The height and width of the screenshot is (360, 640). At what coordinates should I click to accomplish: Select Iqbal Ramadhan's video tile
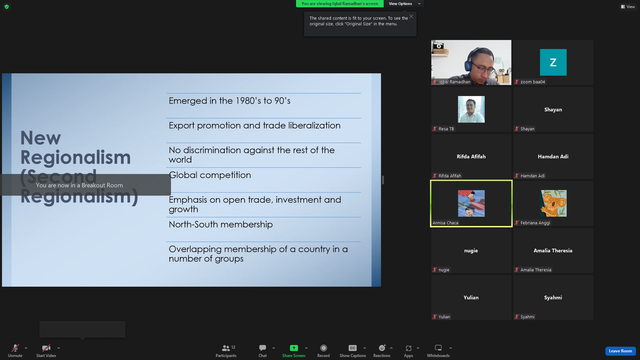[471, 62]
